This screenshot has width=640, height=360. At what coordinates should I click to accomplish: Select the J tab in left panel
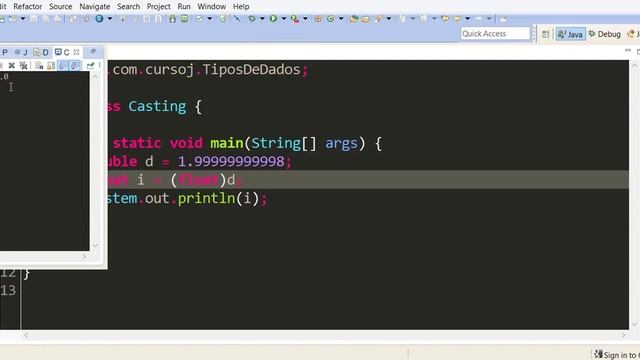tap(21, 52)
